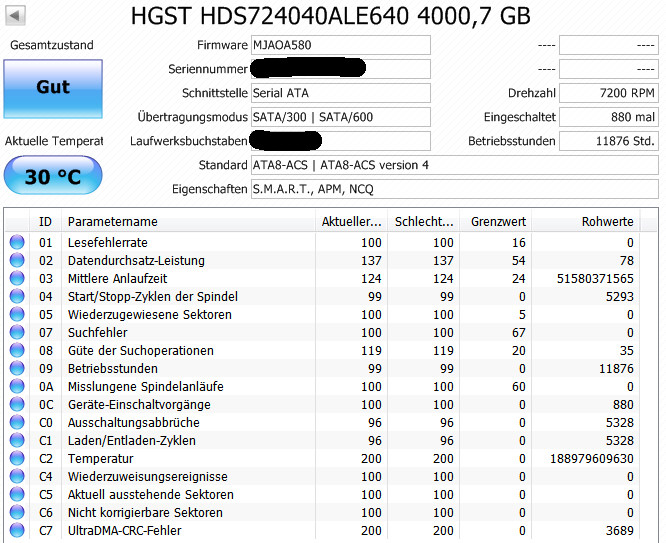
Task: Select parameter name UltraDMA-CRC-Fehler
Action: (x=125, y=531)
